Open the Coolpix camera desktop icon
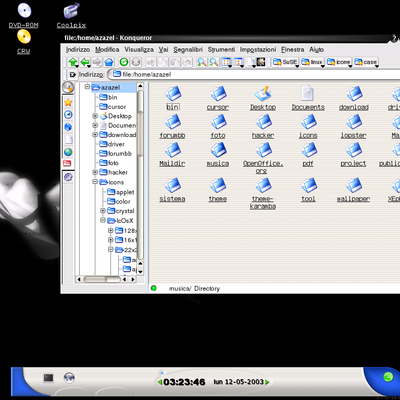400x400 pixels. coord(71,16)
